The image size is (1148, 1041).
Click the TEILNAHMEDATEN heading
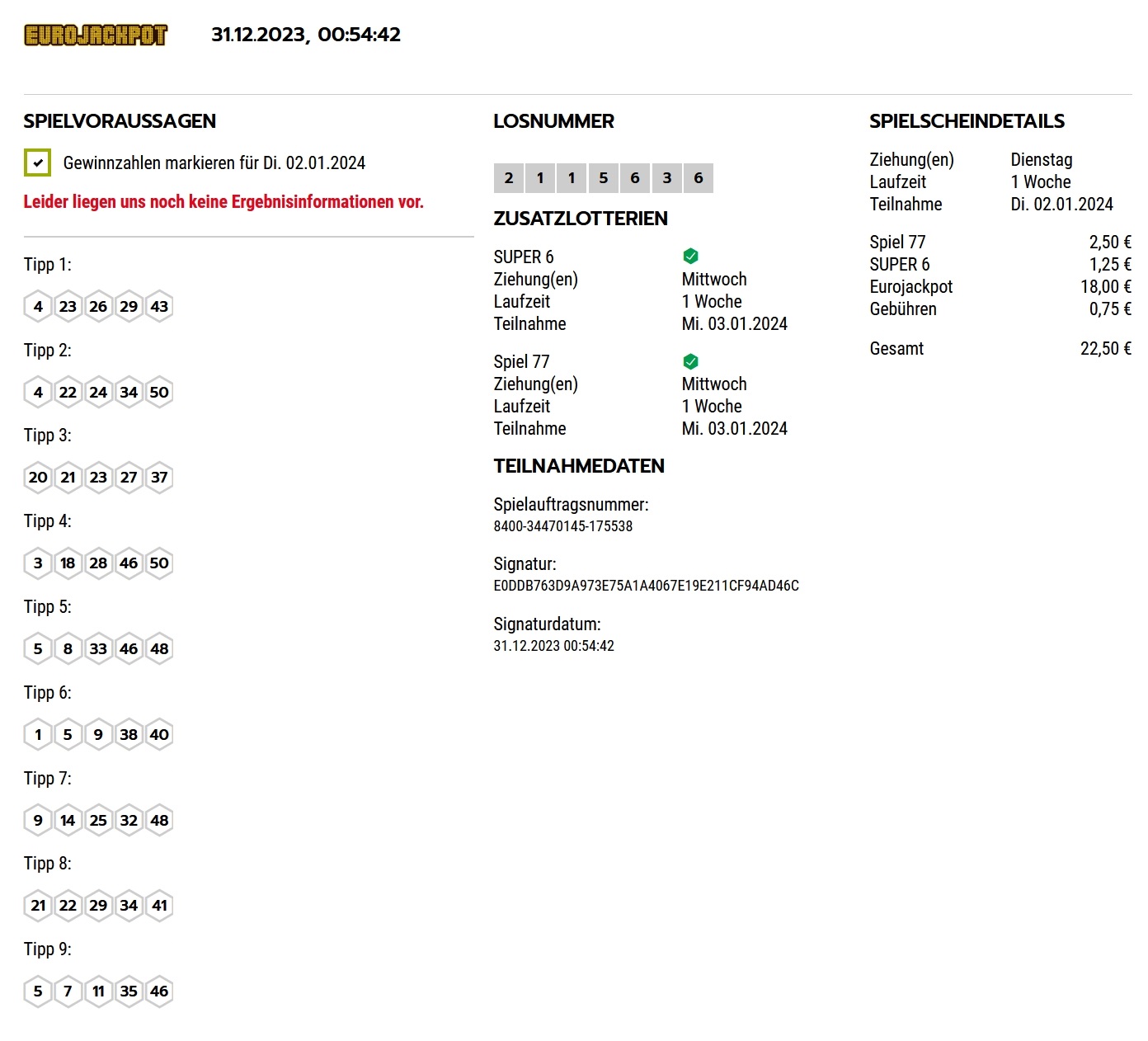coord(579,466)
